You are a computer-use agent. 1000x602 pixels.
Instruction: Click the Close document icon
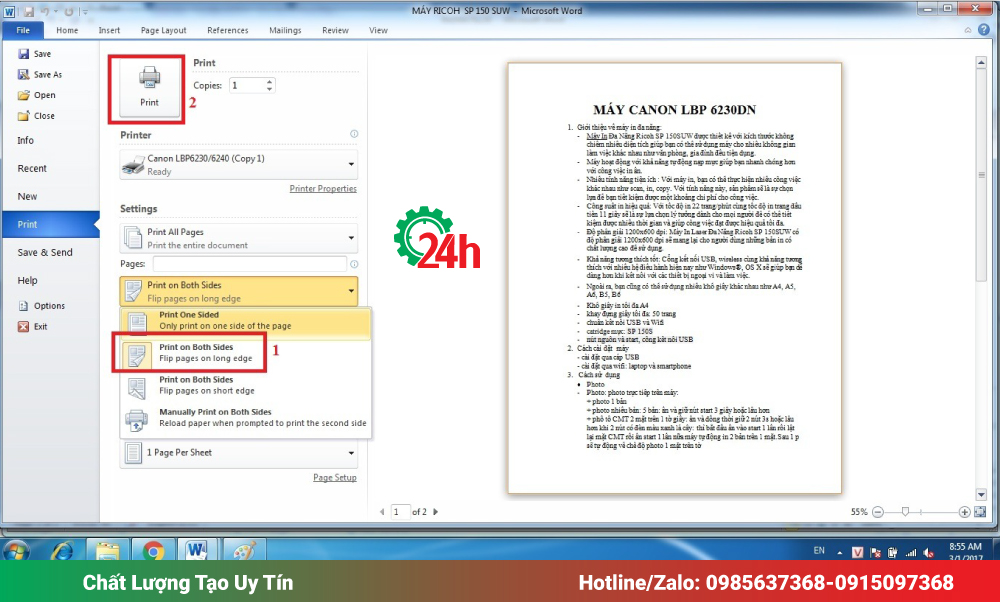point(24,115)
